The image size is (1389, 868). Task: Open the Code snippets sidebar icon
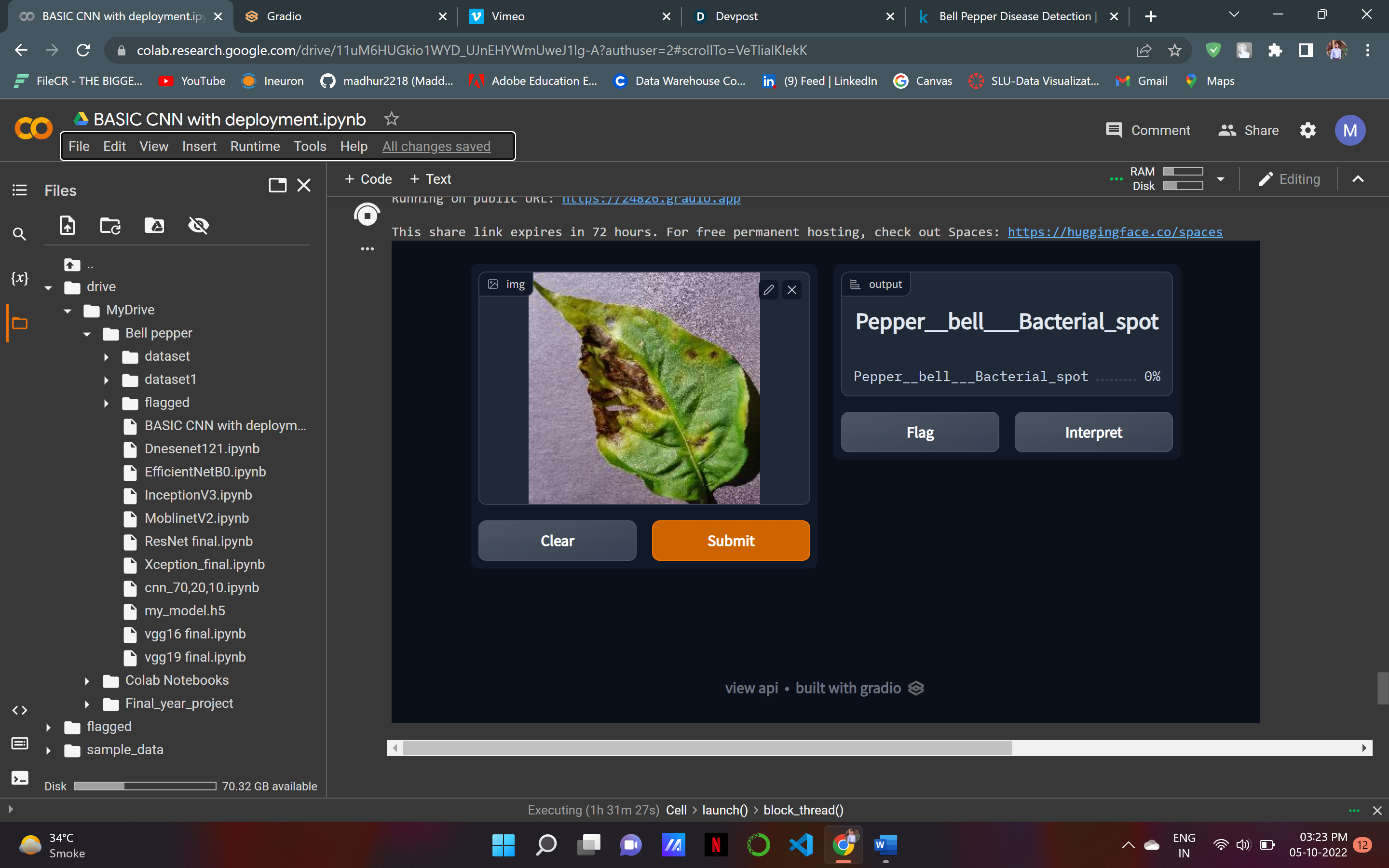(19, 710)
